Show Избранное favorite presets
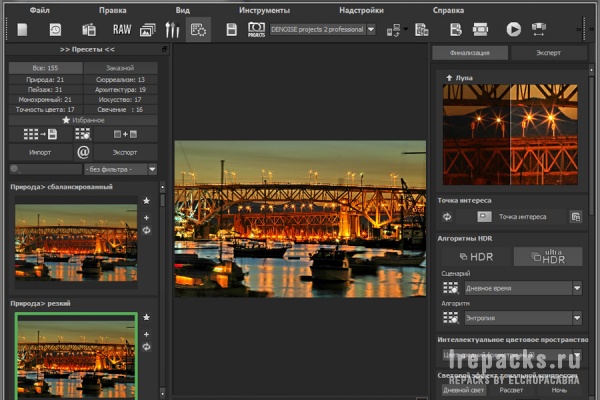The height and width of the screenshot is (400, 600). coord(83,120)
